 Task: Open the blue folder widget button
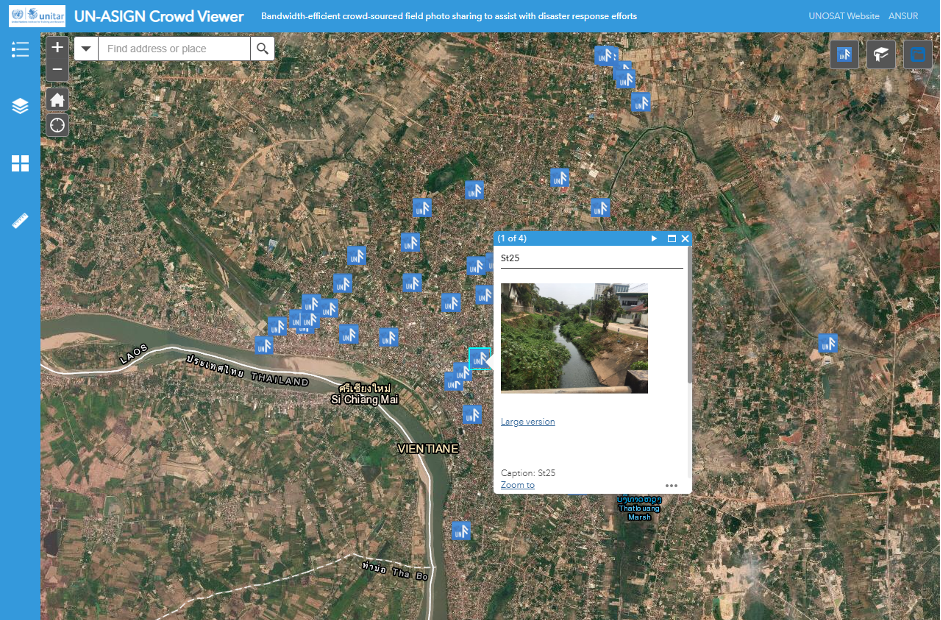click(917, 54)
